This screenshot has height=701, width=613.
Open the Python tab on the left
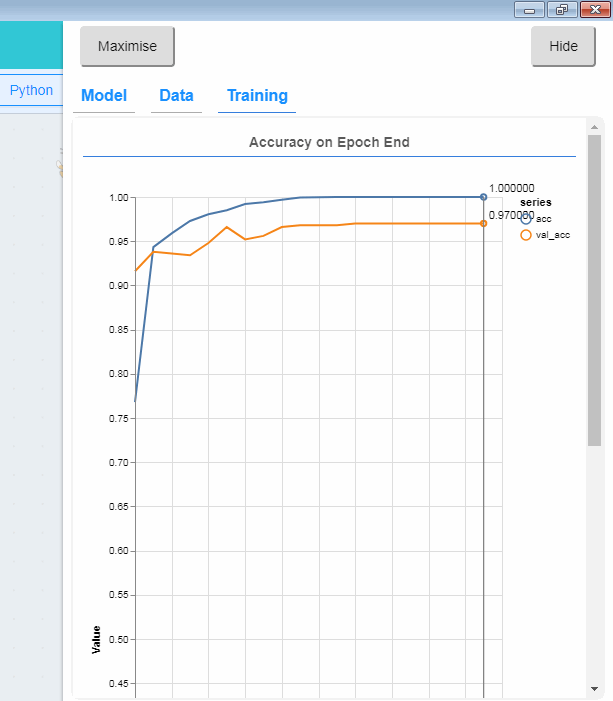point(31,90)
